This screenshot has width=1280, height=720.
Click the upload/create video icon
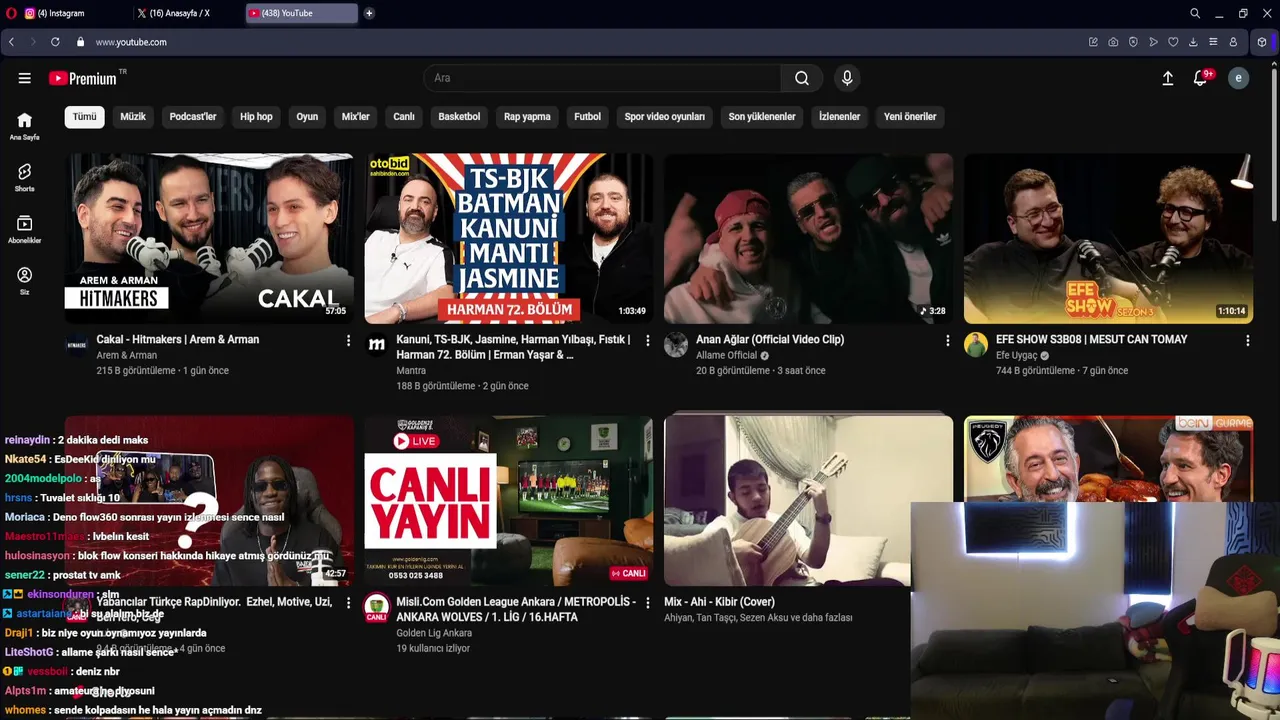click(x=1167, y=78)
